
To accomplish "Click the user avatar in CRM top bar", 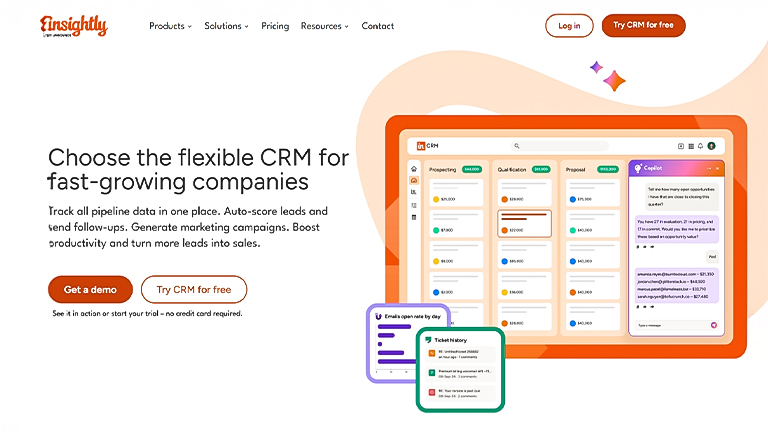I will click(x=712, y=146).
